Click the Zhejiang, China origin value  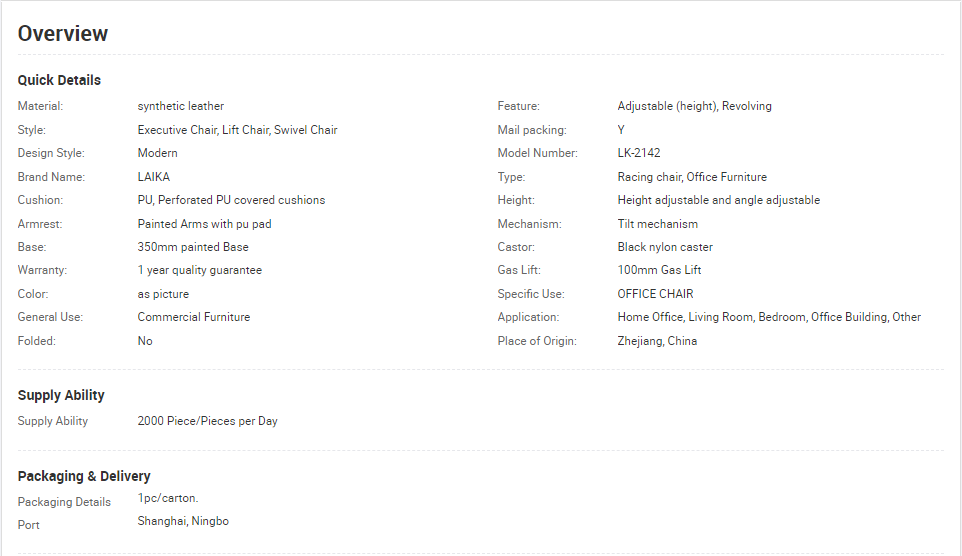[657, 341]
